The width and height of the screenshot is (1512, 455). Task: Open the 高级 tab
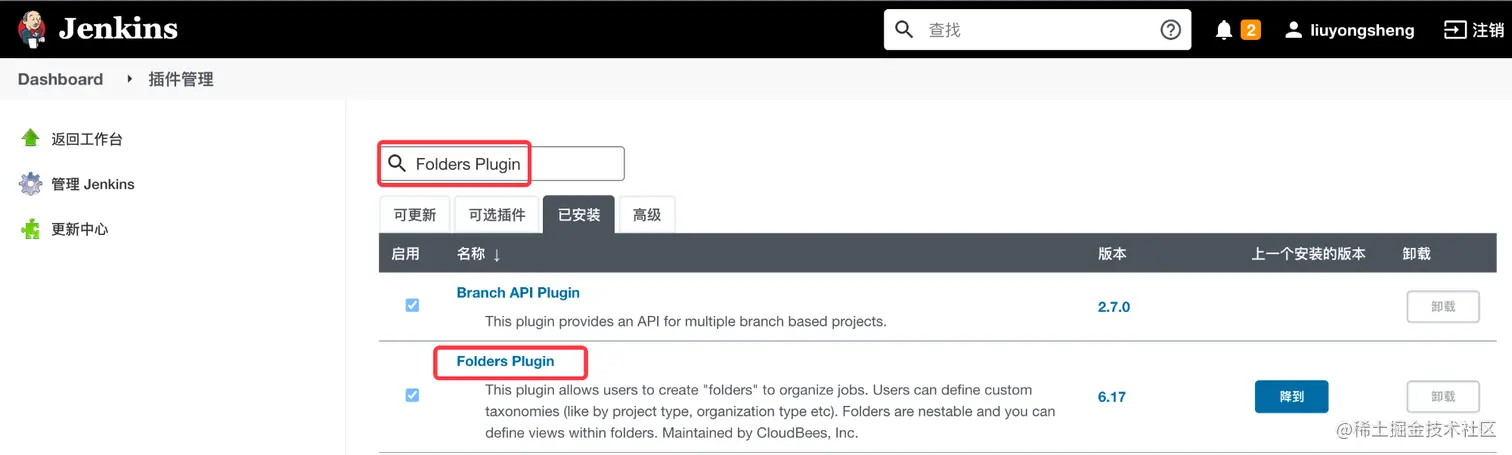[x=647, y=214]
